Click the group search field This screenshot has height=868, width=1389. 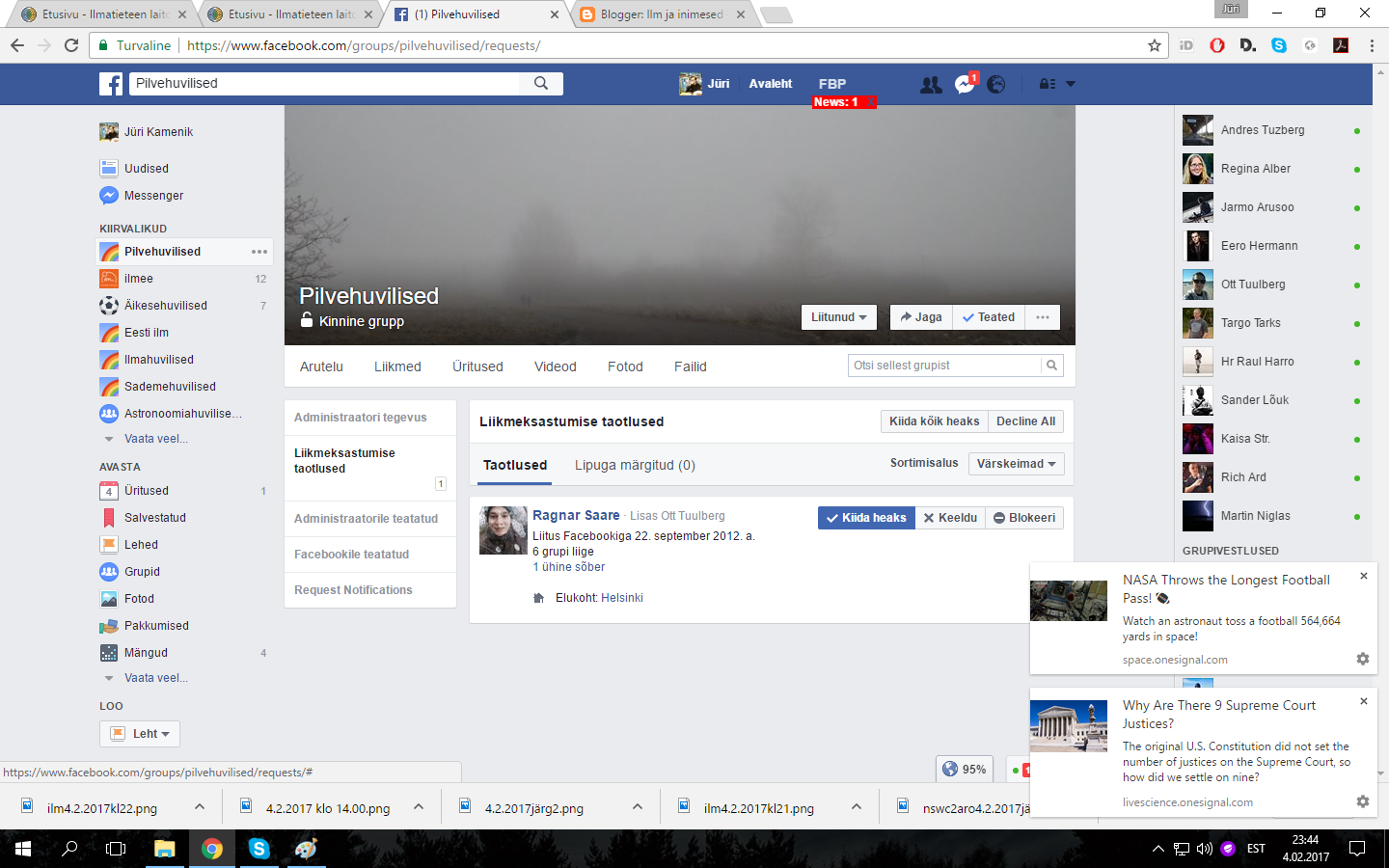(x=944, y=366)
